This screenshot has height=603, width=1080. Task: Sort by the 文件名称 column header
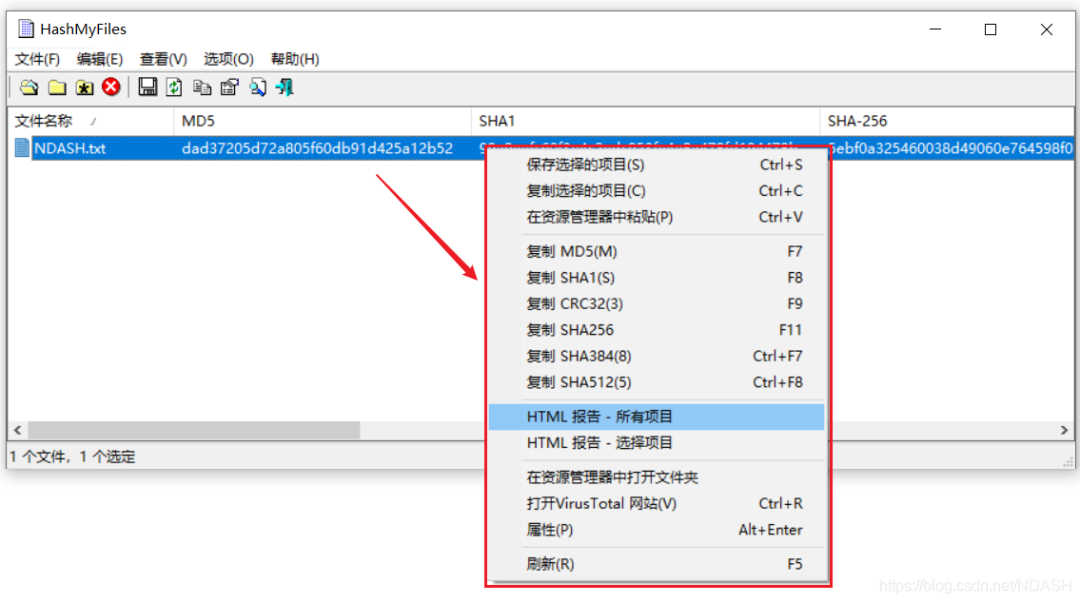[x=90, y=121]
